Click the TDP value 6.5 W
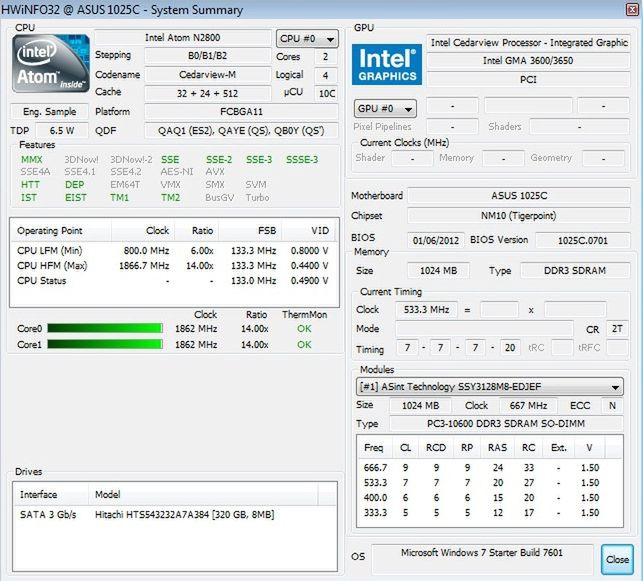Screen dimensions: 643x581 (62, 131)
